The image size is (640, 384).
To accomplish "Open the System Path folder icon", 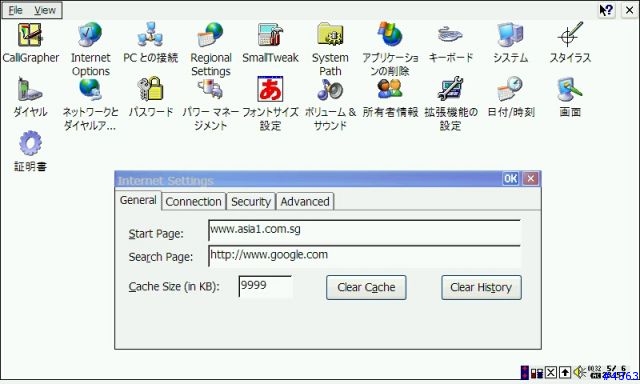I will pos(330,34).
